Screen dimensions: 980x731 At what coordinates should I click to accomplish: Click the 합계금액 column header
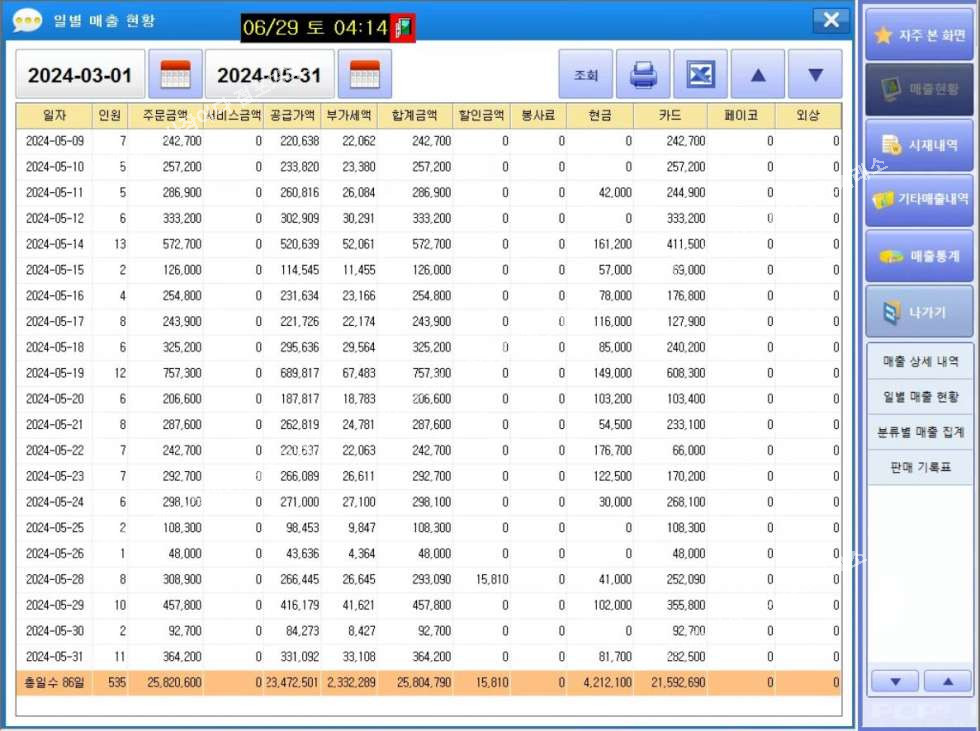click(415, 115)
